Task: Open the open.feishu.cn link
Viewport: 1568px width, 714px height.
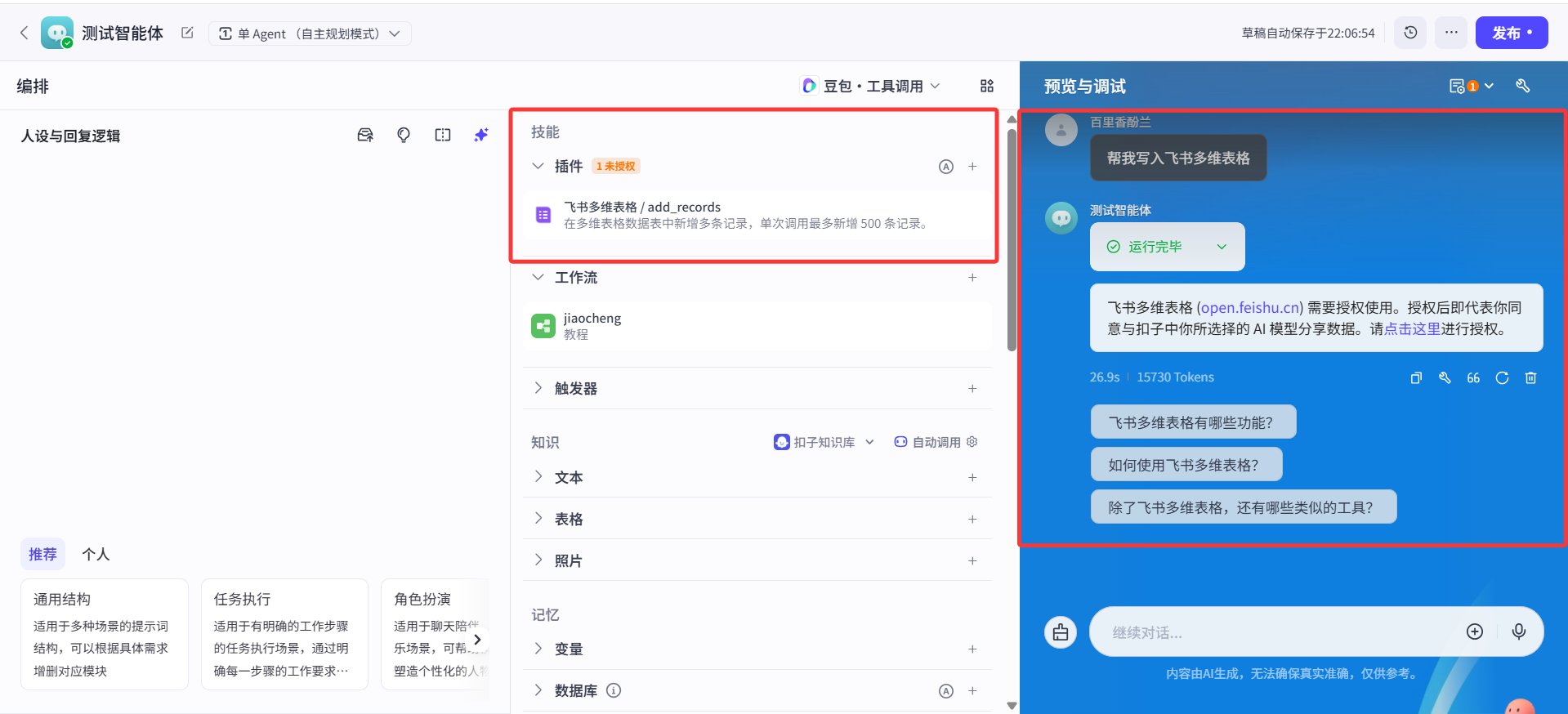Action: click(x=1250, y=307)
